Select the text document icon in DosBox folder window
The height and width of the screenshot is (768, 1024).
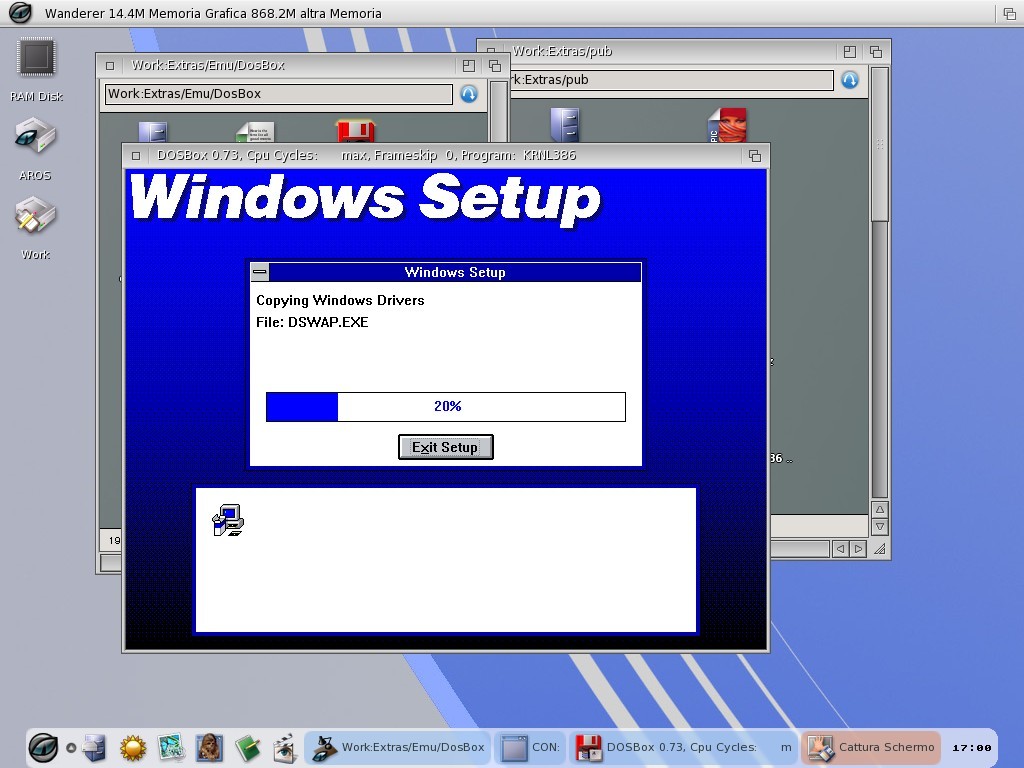[255, 131]
